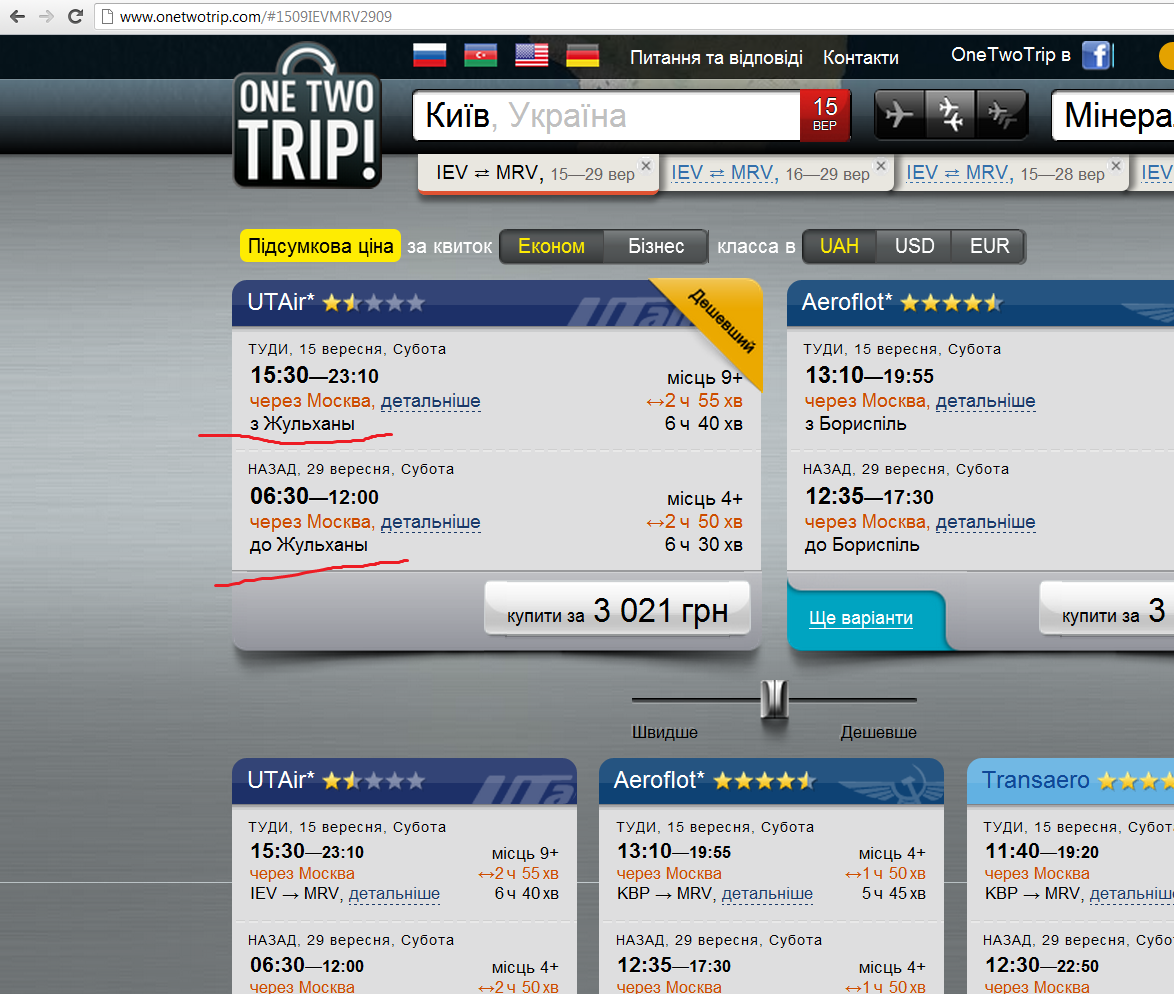Open the Facebook icon link
The image size is (1174, 994).
[1096, 55]
